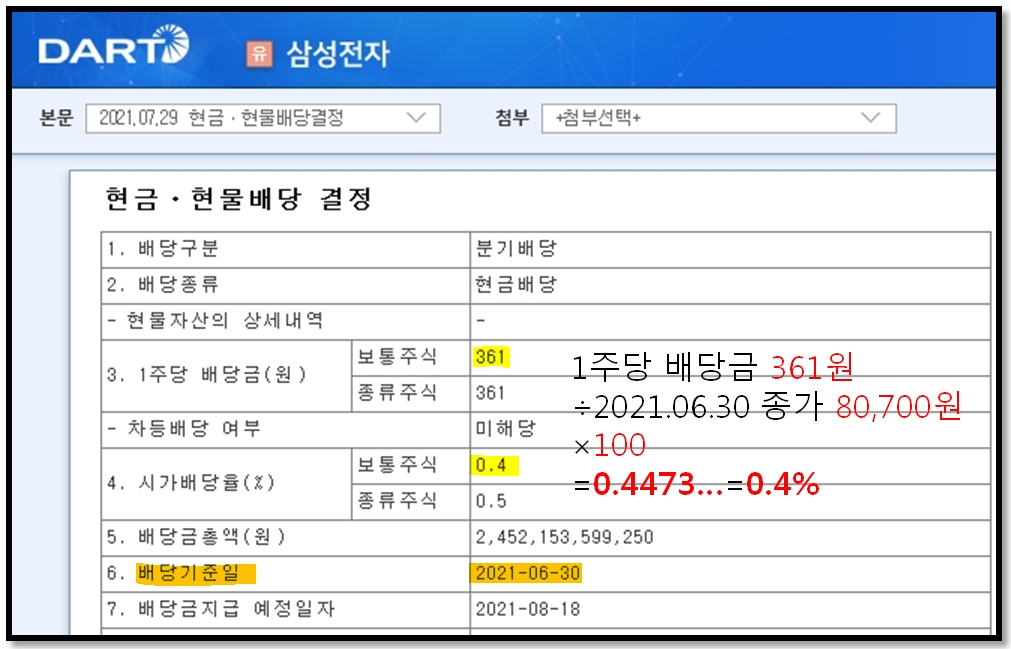The height and width of the screenshot is (649, 1011).
Task: Click the DART logo
Action: (113, 46)
